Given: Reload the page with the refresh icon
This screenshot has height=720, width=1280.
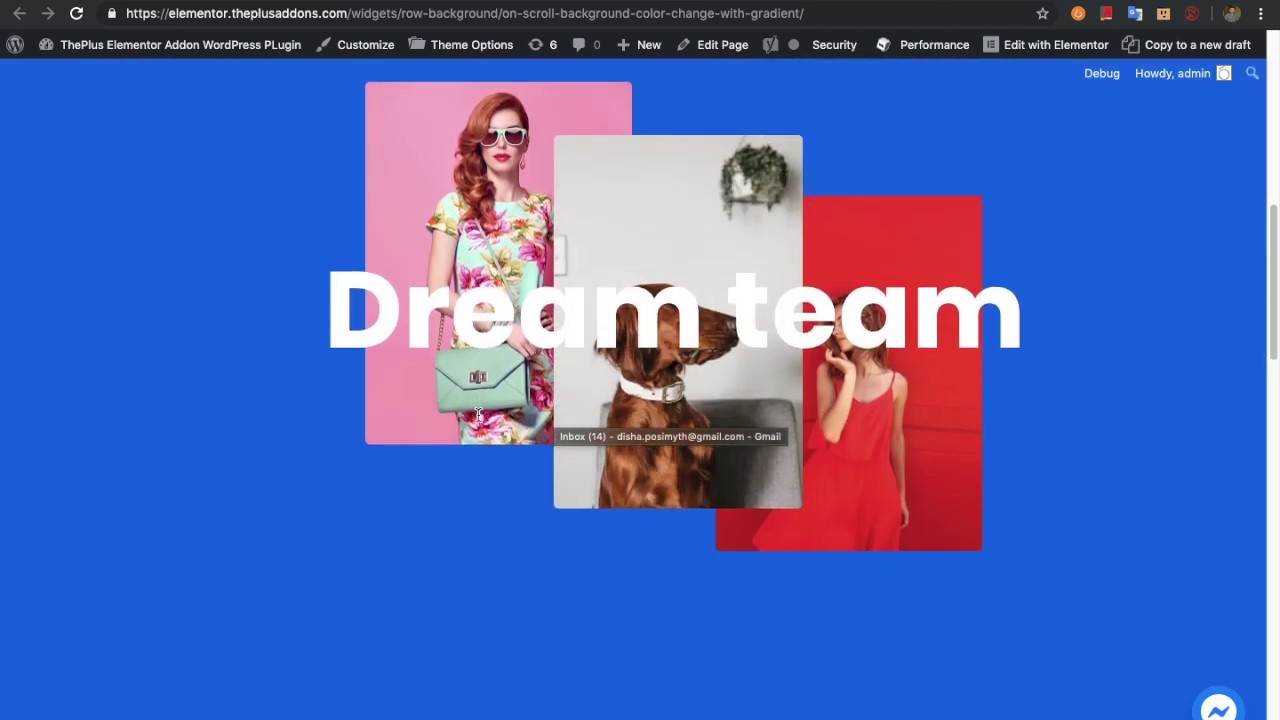Looking at the screenshot, I should (76, 14).
